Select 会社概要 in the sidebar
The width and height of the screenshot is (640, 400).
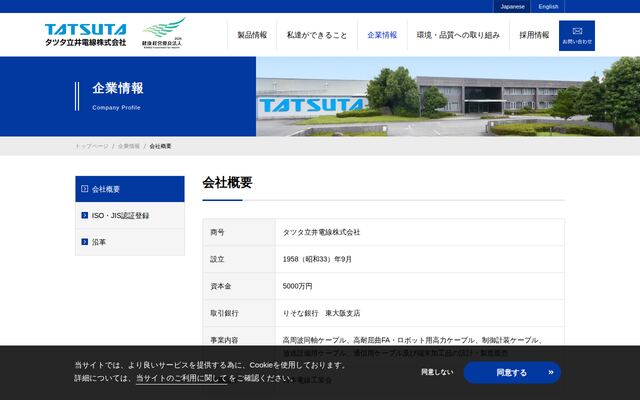tap(130, 189)
